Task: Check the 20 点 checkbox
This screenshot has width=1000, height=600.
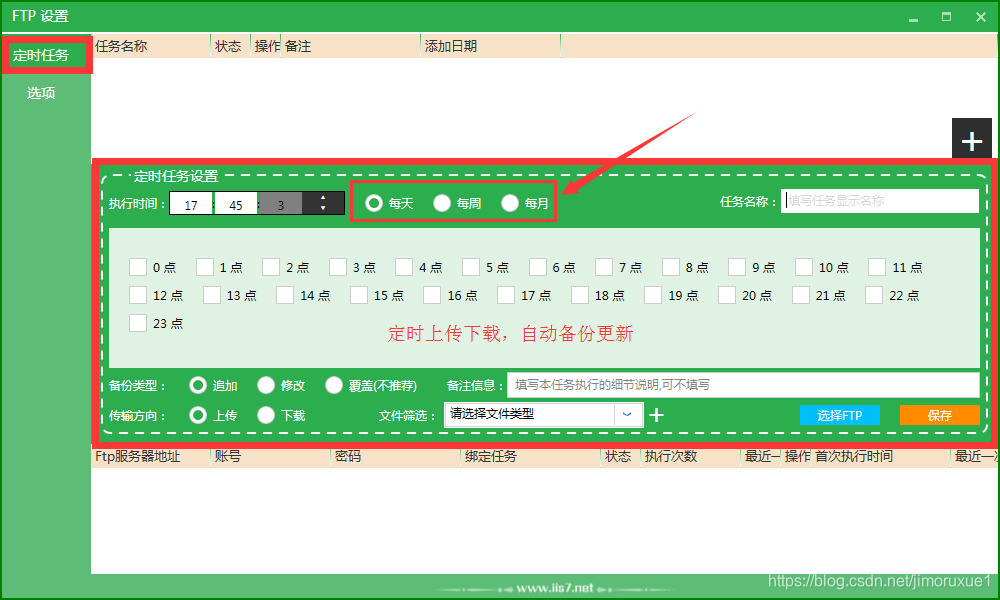Action: click(727, 295)
